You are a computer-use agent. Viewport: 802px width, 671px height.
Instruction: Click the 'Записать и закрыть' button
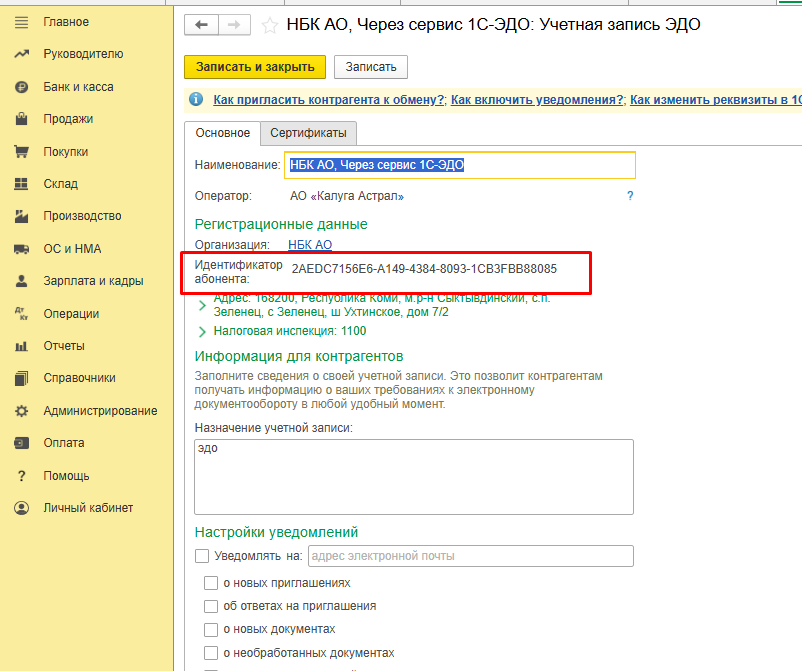coord(255,67)
